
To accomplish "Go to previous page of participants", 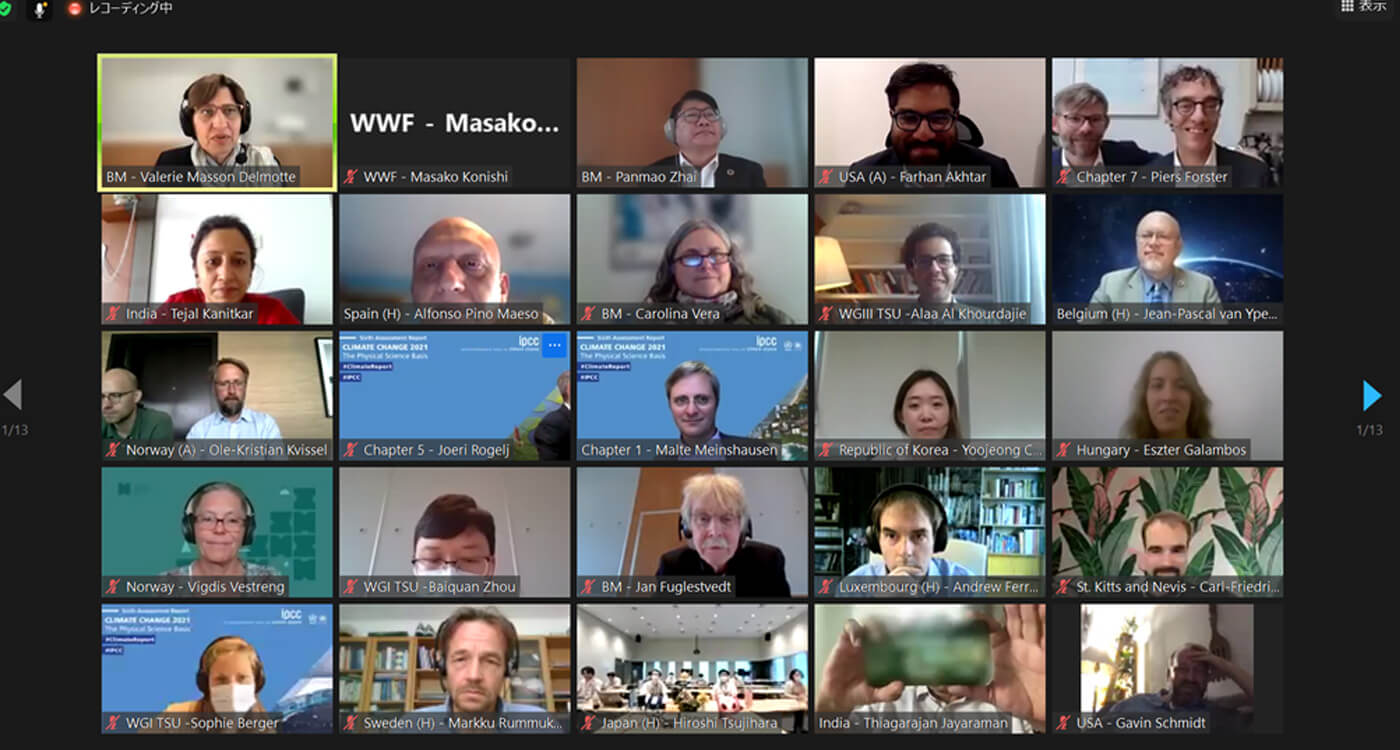I will [12, 394].
